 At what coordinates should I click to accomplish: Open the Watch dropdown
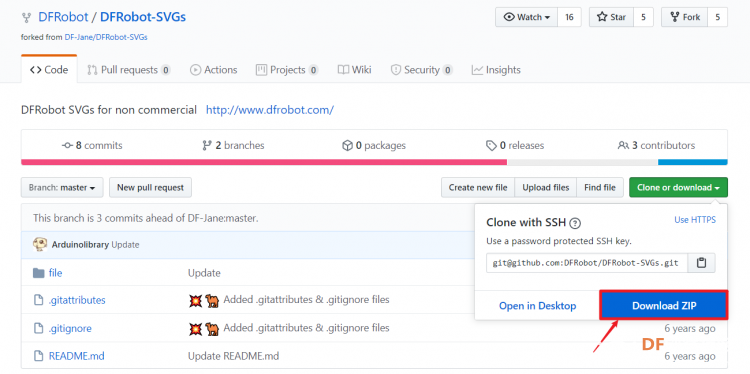[527, 17]
